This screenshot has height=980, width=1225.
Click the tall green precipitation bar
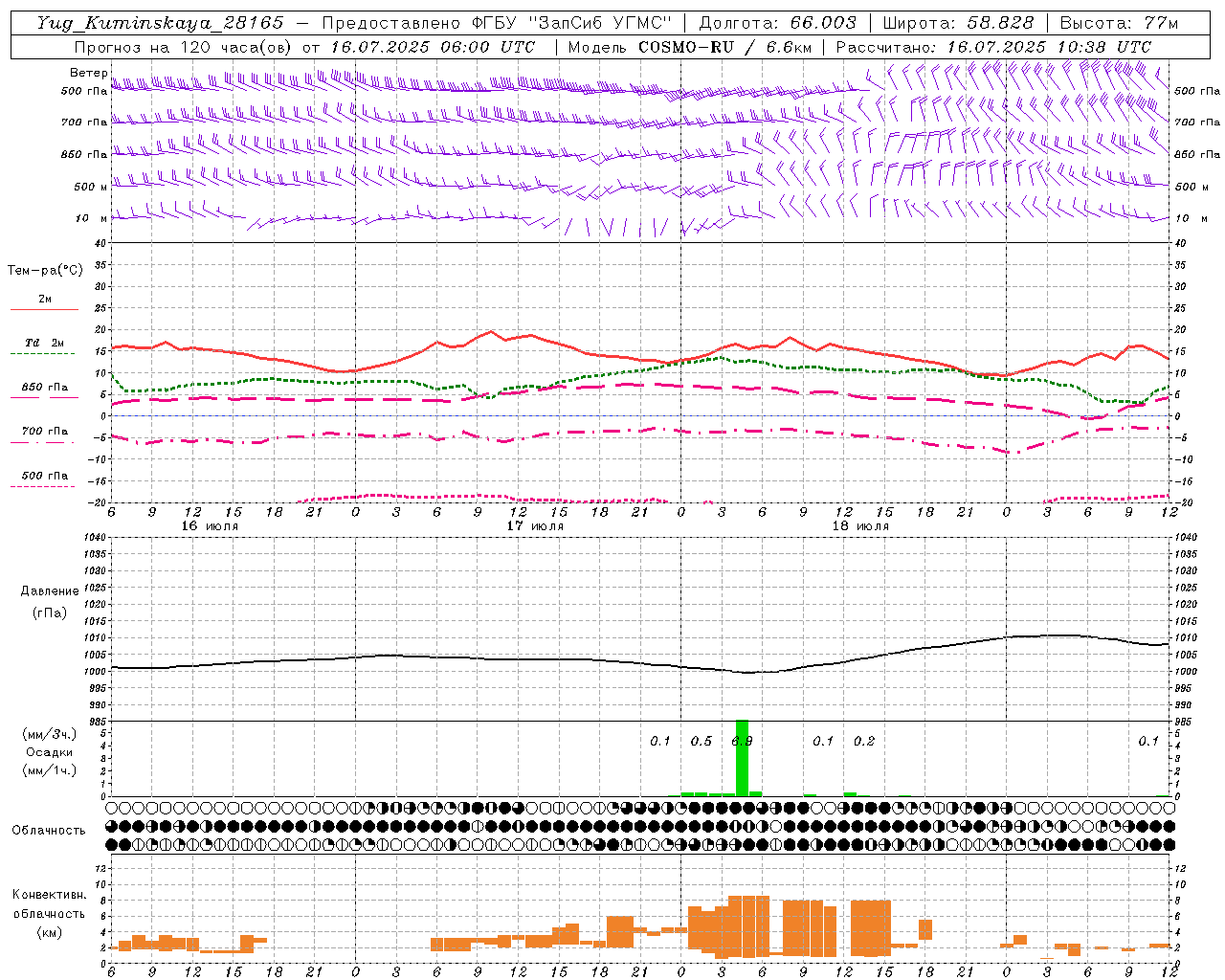click(x=742, y=758)
